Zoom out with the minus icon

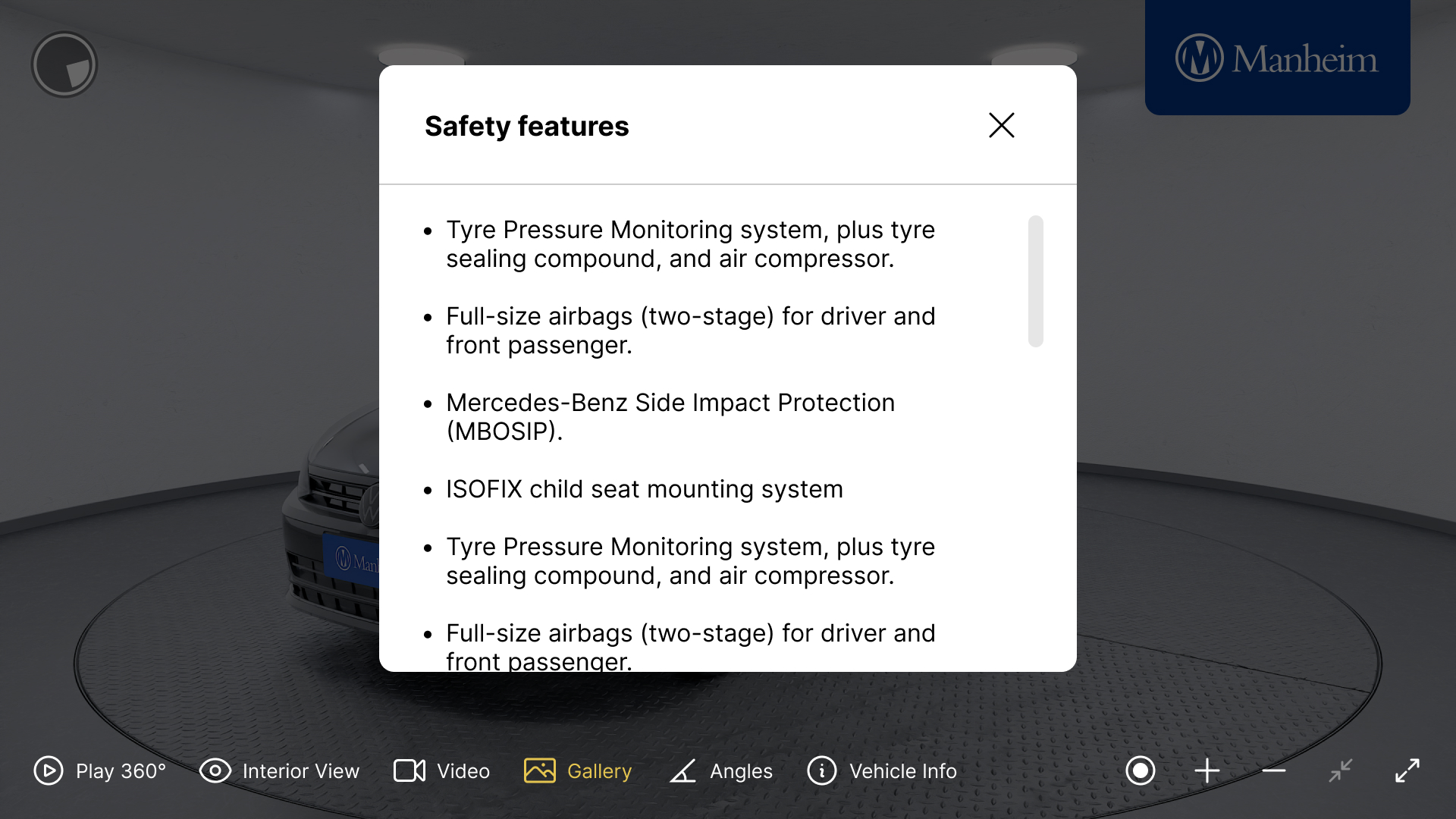1274,770
